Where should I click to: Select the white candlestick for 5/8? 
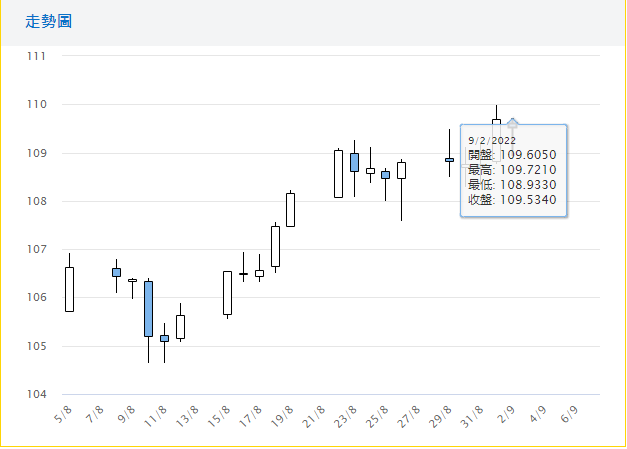pos(69,289)
